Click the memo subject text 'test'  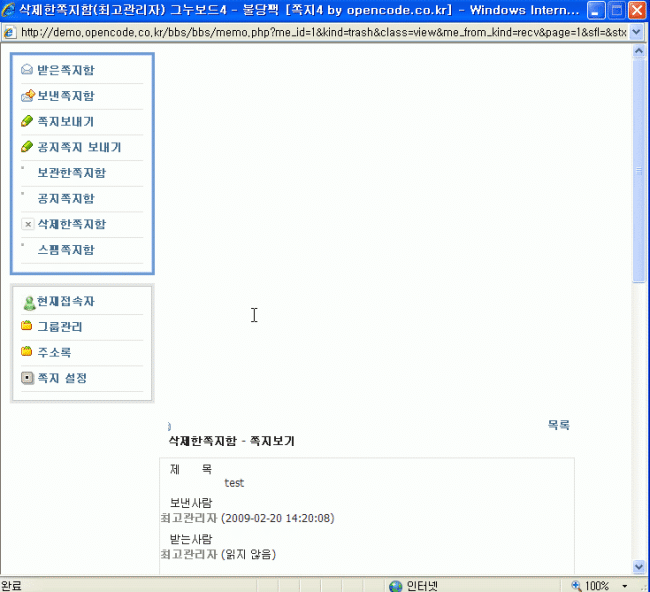coord(234,483)
